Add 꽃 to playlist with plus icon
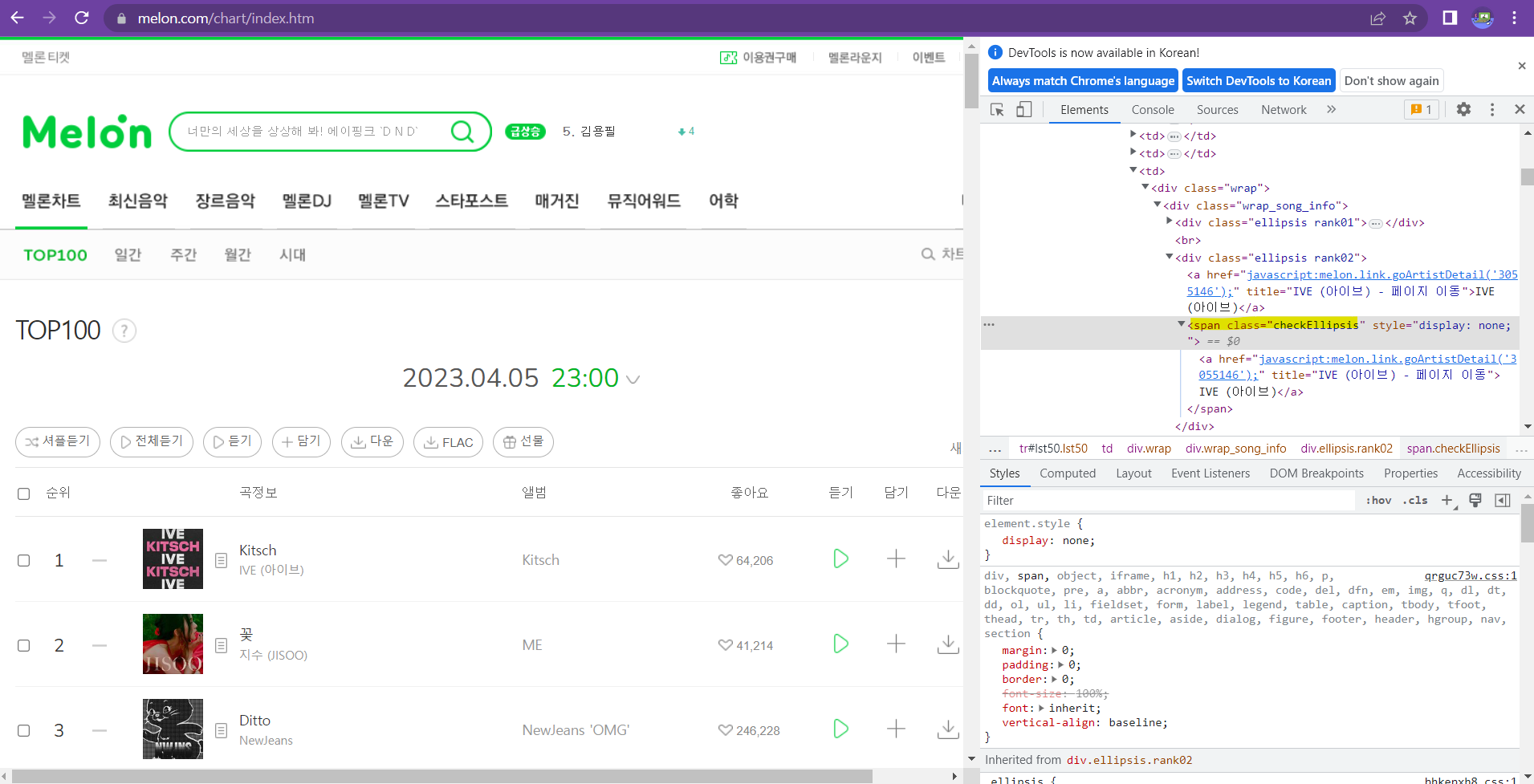 pos(896,644)
